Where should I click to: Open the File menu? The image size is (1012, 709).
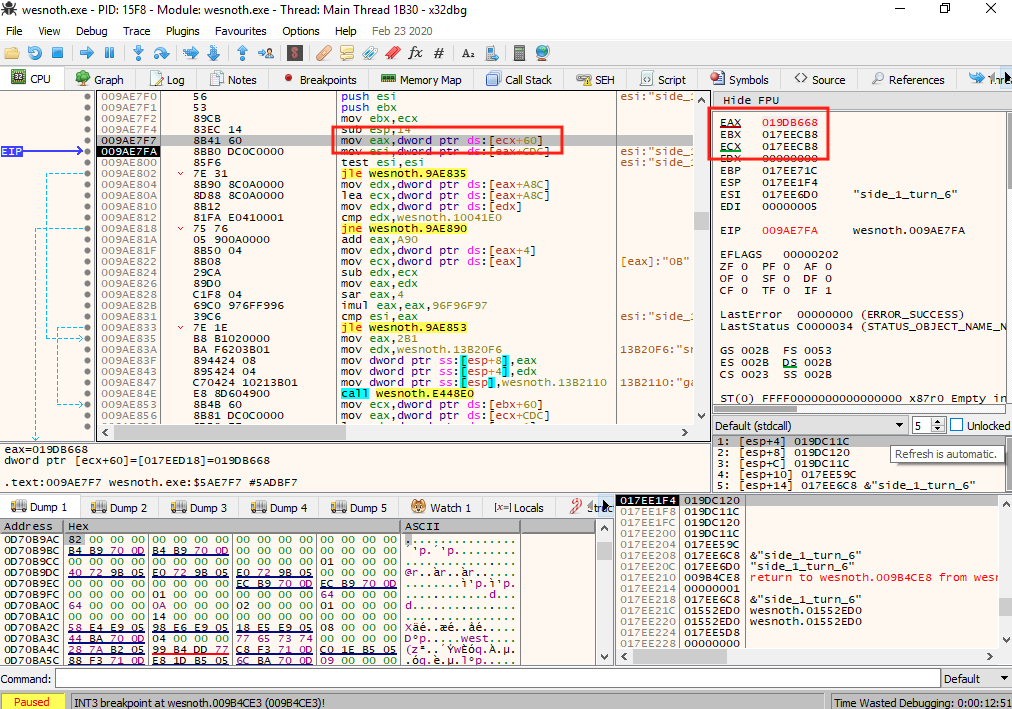14,31
